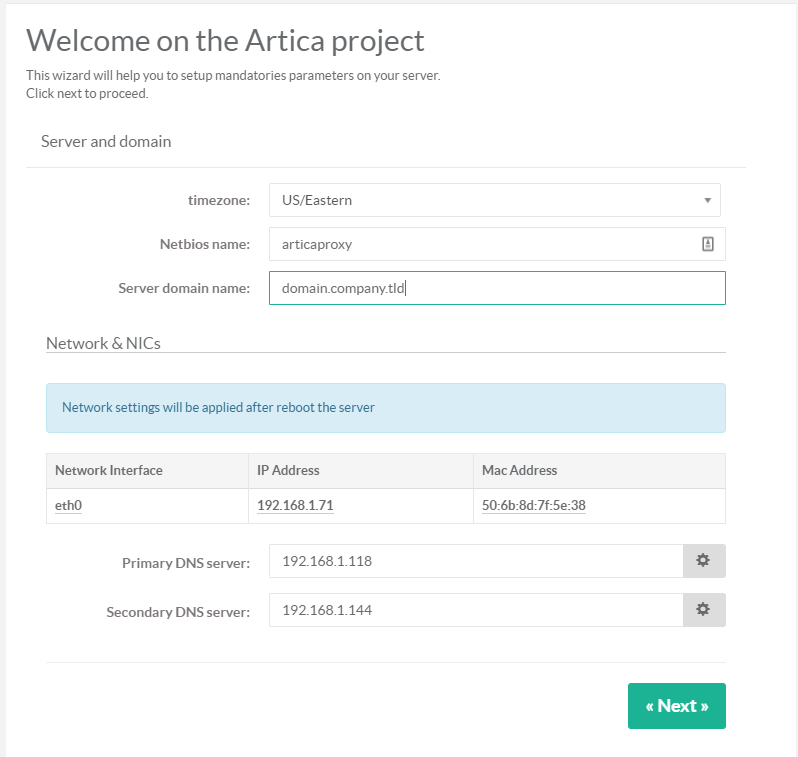The width and height of the screenshot is (798, 757).
Task: Click the gear icon beside Secondary DNS server
Action: coord(703,609)
